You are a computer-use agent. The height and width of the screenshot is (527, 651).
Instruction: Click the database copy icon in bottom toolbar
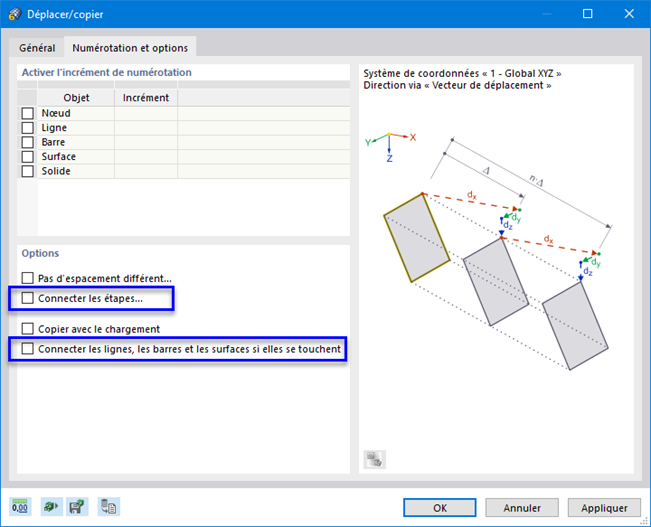point(109,507)
